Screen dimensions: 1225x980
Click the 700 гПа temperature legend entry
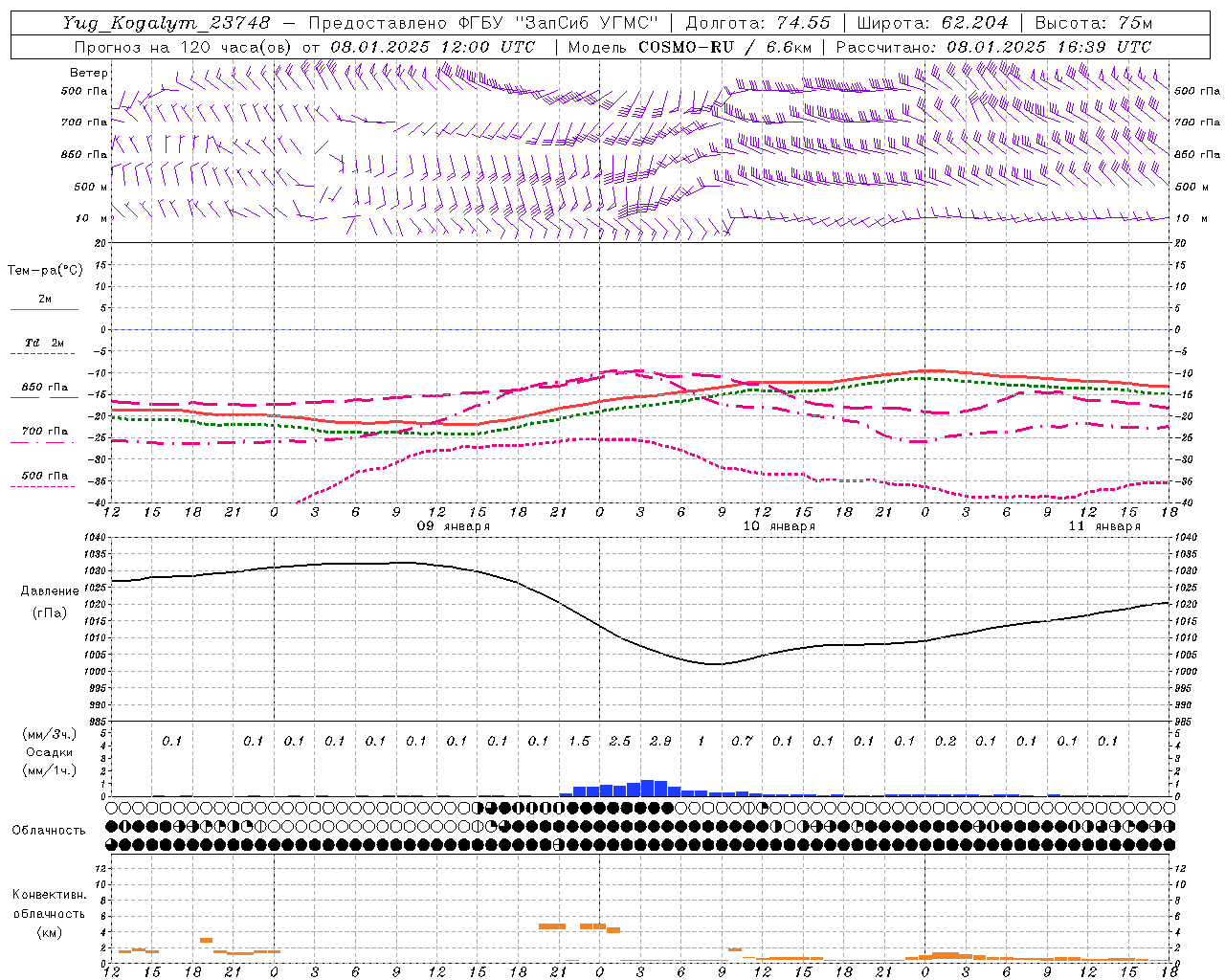(45, 432)
